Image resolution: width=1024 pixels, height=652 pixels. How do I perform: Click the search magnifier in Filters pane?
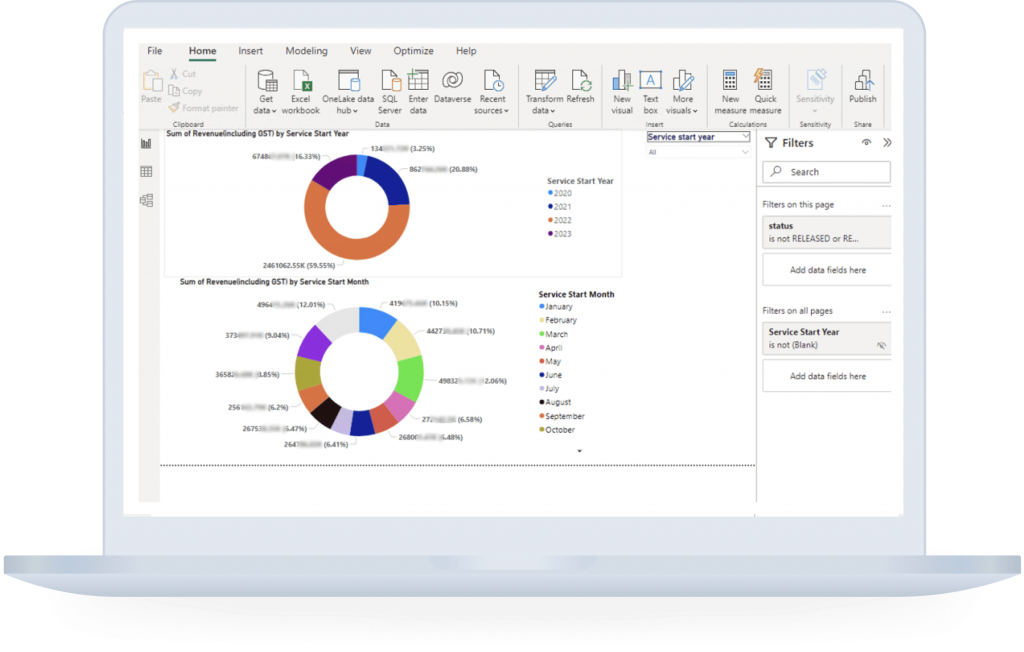tap(776, 171)
